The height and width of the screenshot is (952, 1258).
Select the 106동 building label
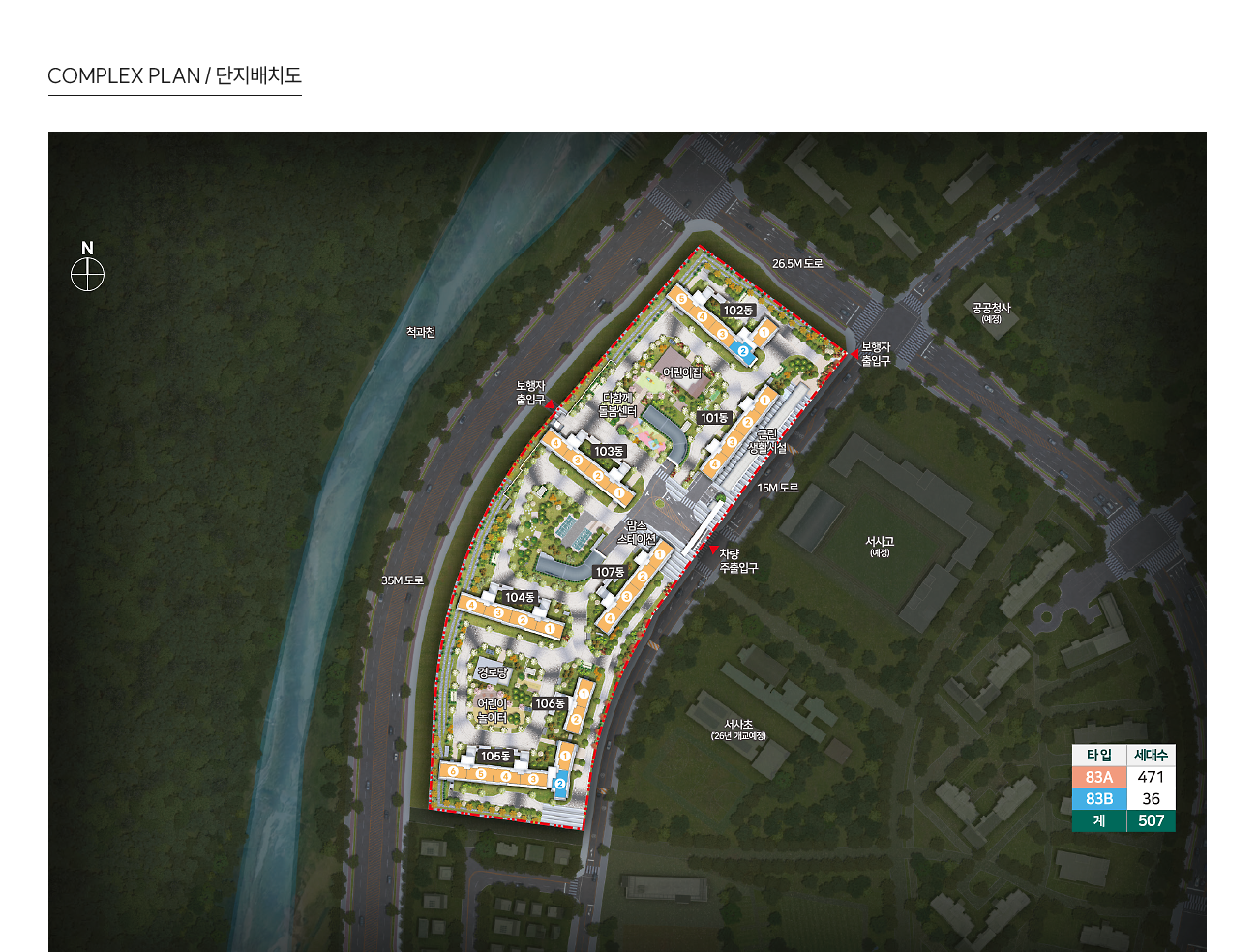click(x=550, y=703)
